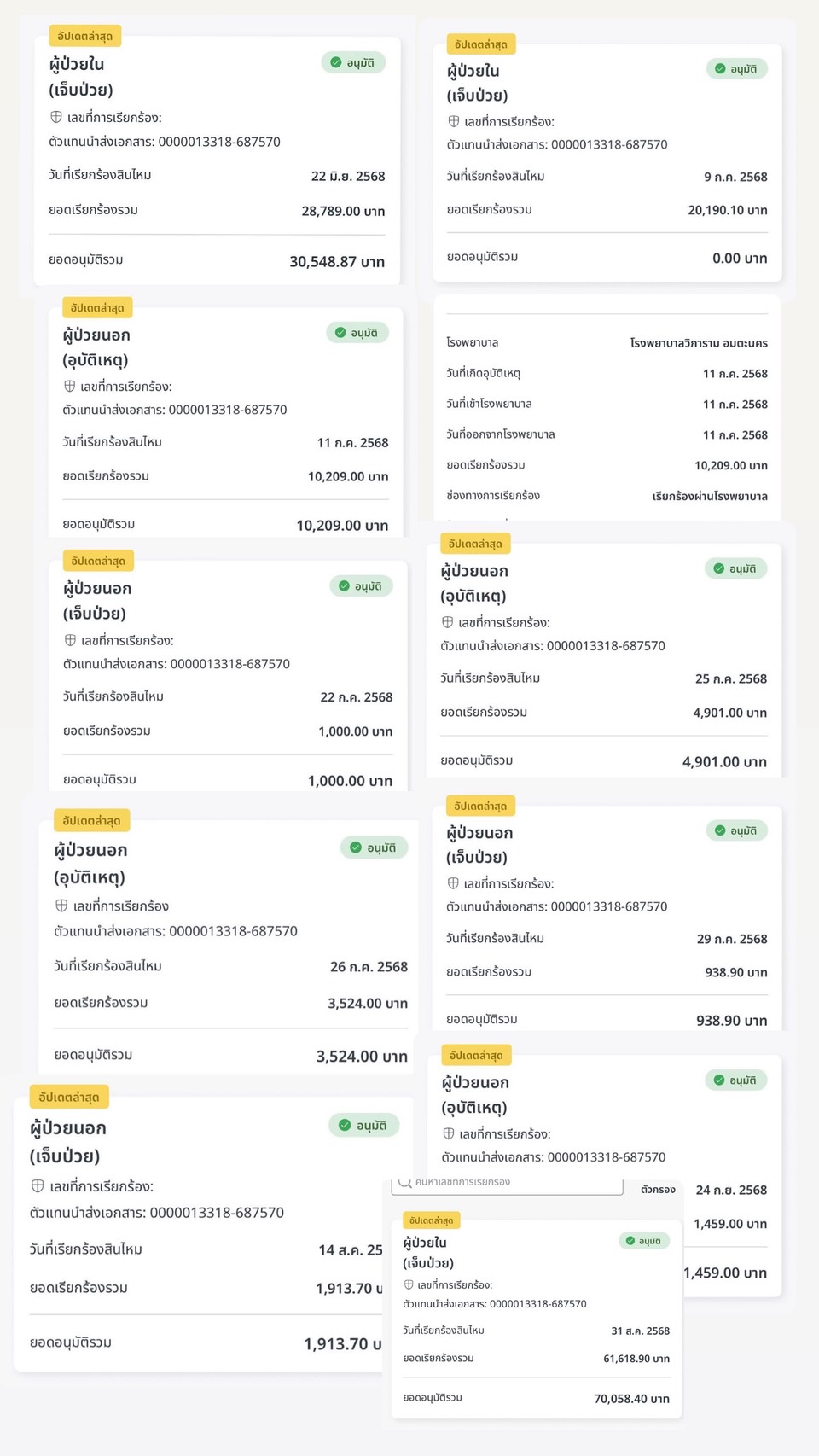Open the ตัวกรอง filter option
The image size is (819, 1456).
pyautogui.click(x=658, y=1189)
